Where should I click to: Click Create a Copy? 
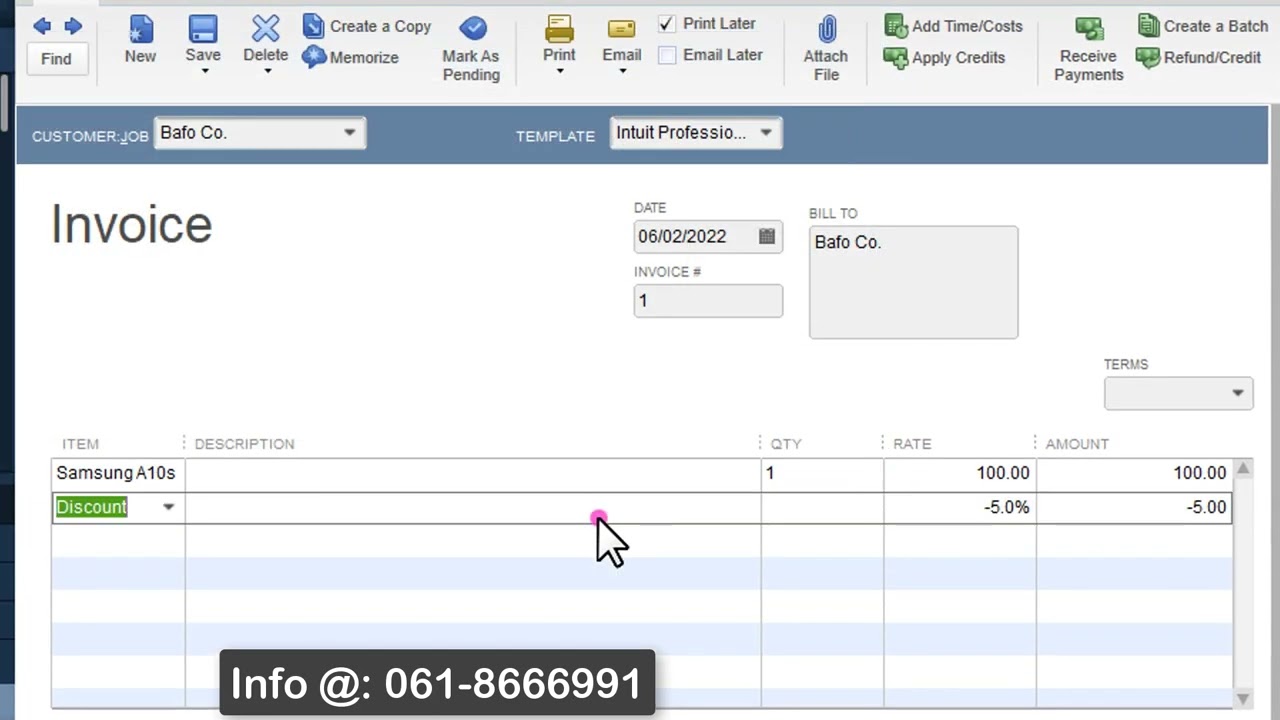coord(367,26)
